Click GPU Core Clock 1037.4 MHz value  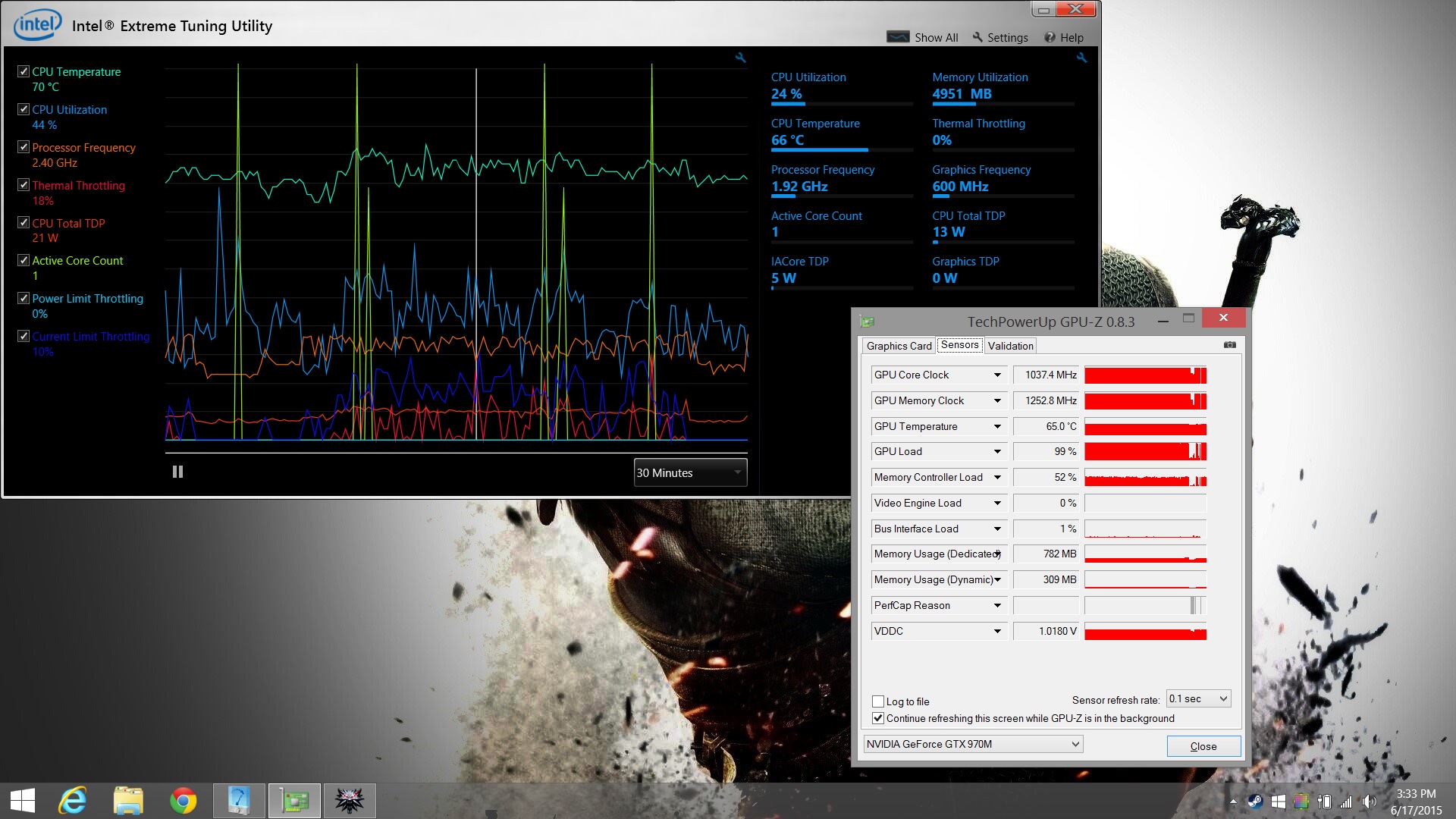pyautogui.click(x=1046, y=375)
